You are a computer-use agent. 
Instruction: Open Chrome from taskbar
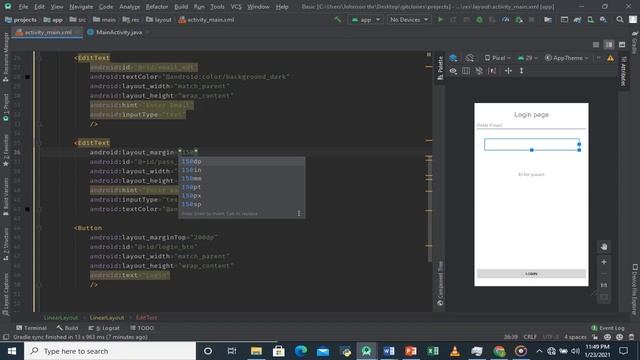pos(499,351)
